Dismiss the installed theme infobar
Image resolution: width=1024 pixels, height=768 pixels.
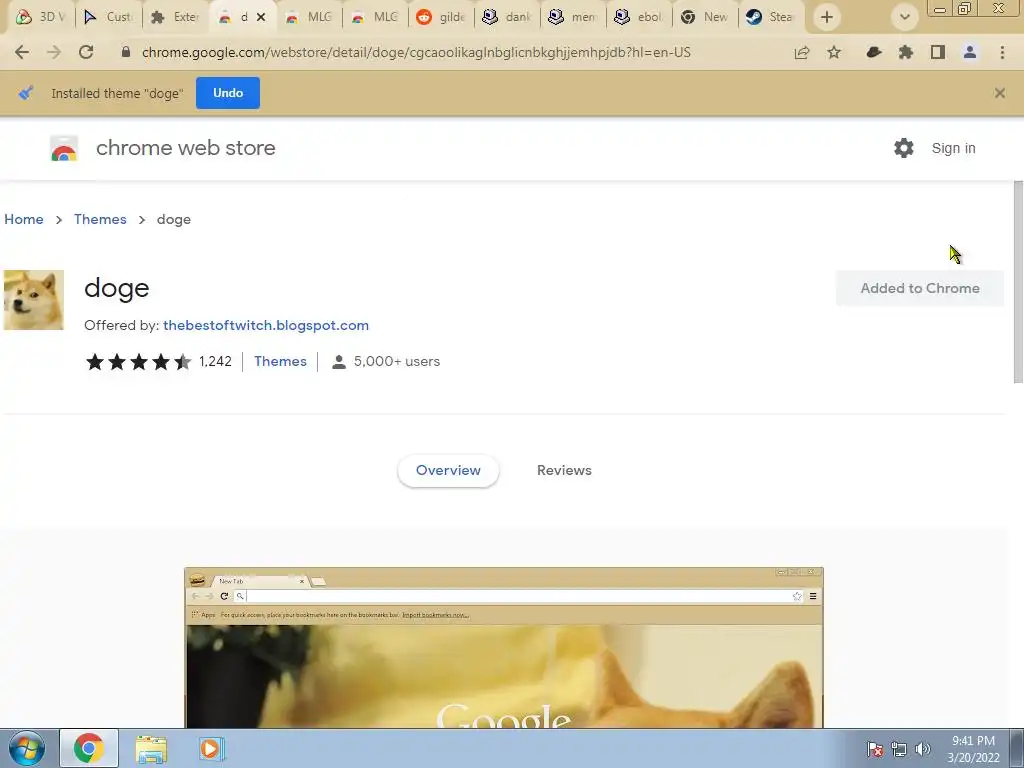(x=1000, y=93)
